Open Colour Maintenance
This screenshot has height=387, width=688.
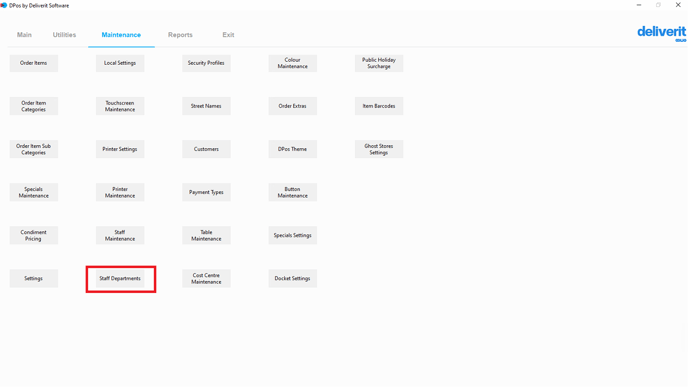point(293,63)
